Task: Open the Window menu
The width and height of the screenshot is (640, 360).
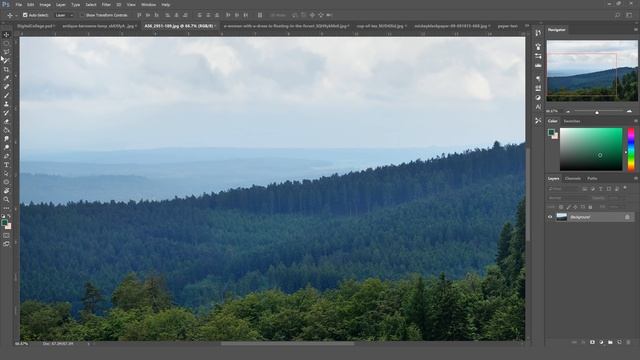Action: (148, 4)
